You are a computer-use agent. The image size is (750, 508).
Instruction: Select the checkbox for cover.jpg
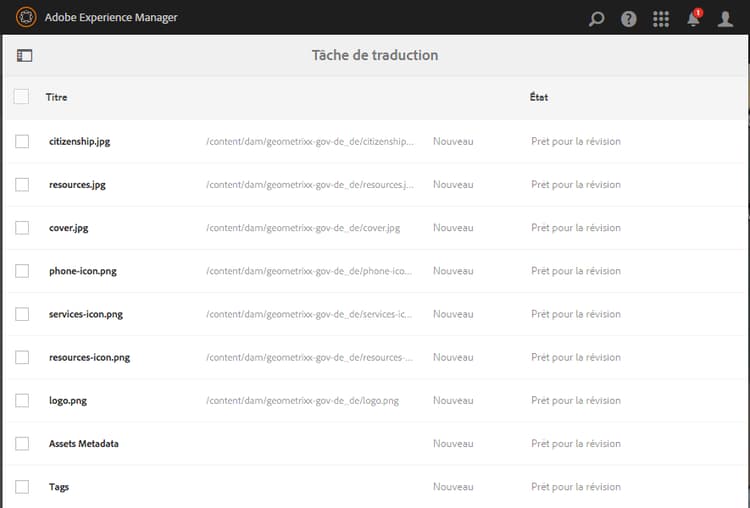pos(22,228)
